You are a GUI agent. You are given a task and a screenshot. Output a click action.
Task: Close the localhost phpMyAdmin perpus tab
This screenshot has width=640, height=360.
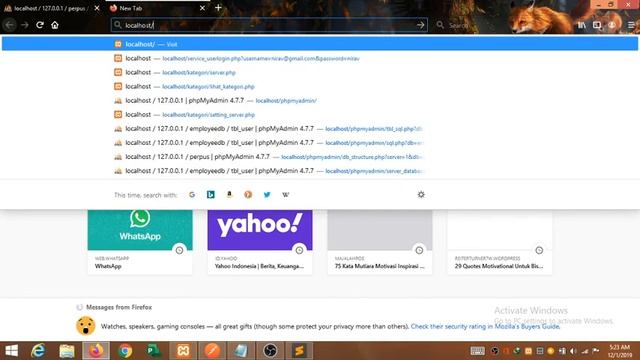97,8
